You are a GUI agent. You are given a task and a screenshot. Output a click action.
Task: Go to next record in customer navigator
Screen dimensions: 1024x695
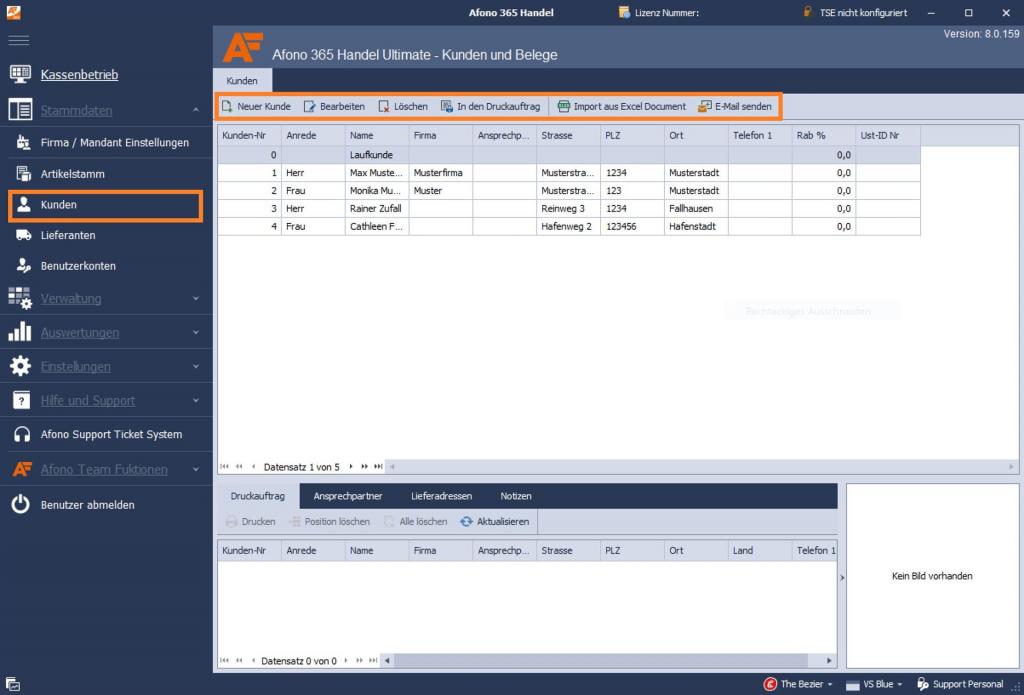click(351, 466)
